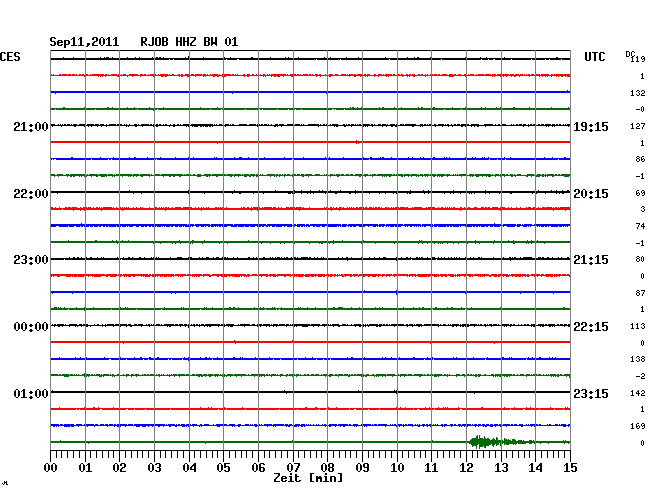Click the 08 minute axis tick label
Viewport: 650px width, 494px height.
327,467
